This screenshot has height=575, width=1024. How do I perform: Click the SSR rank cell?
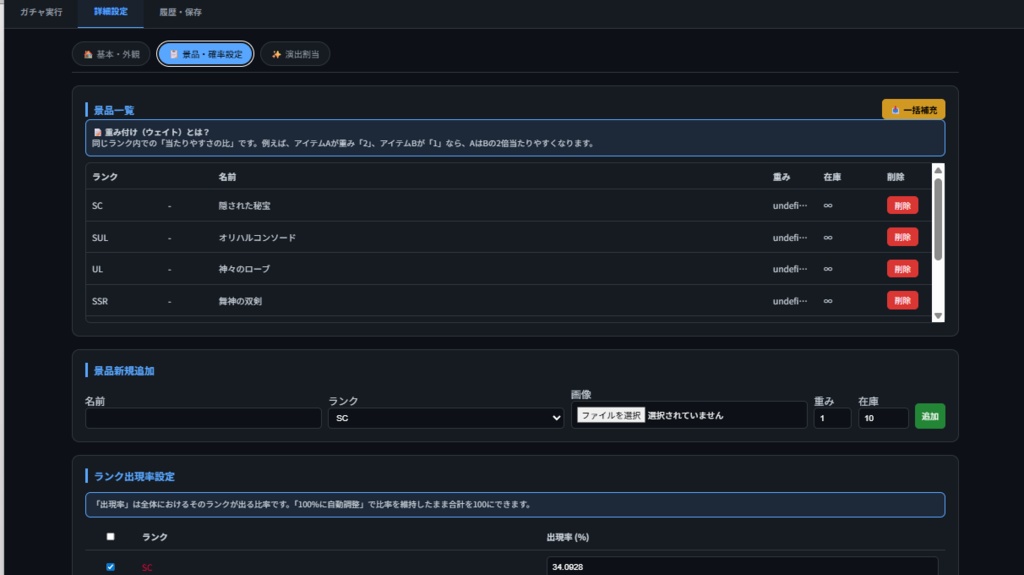100,301
